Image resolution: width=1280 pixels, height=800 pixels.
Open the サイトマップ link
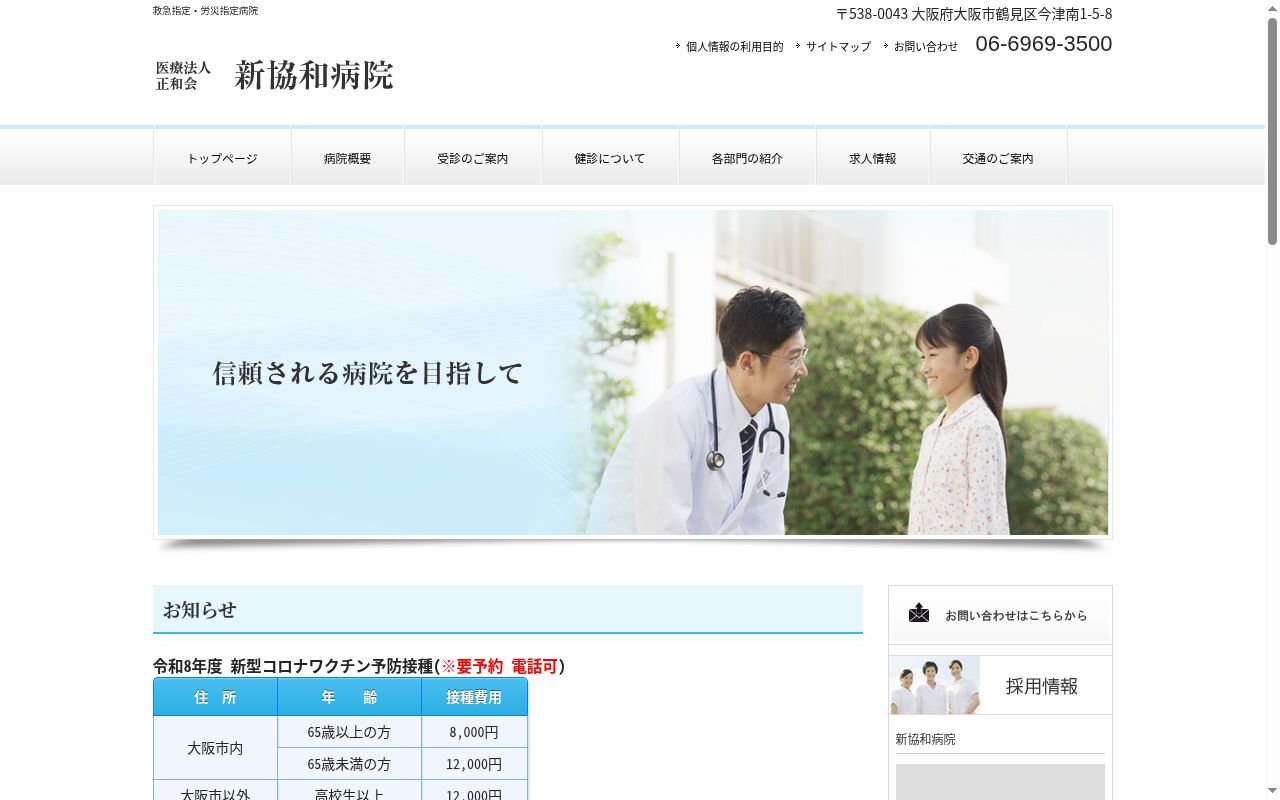pyautogui.click(x=838, y=46)
